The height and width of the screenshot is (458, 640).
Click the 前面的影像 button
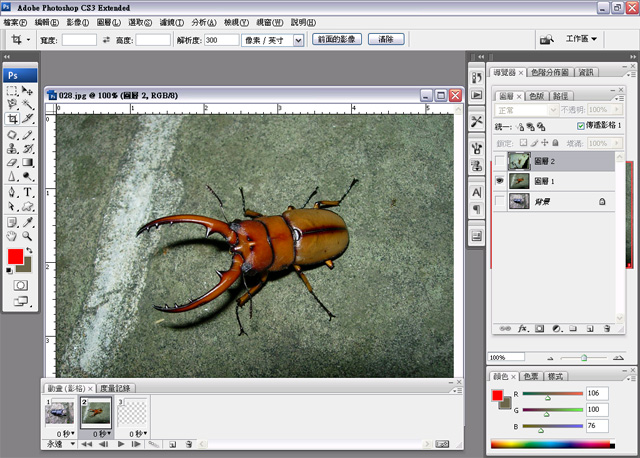(x=336, y=40)
